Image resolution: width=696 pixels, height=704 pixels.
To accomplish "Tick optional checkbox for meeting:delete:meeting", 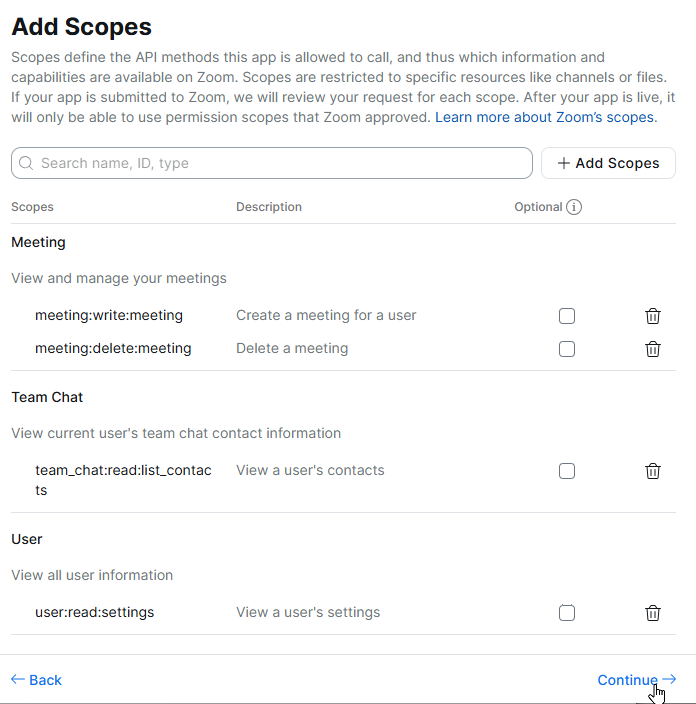I will [x=567, y=349].
